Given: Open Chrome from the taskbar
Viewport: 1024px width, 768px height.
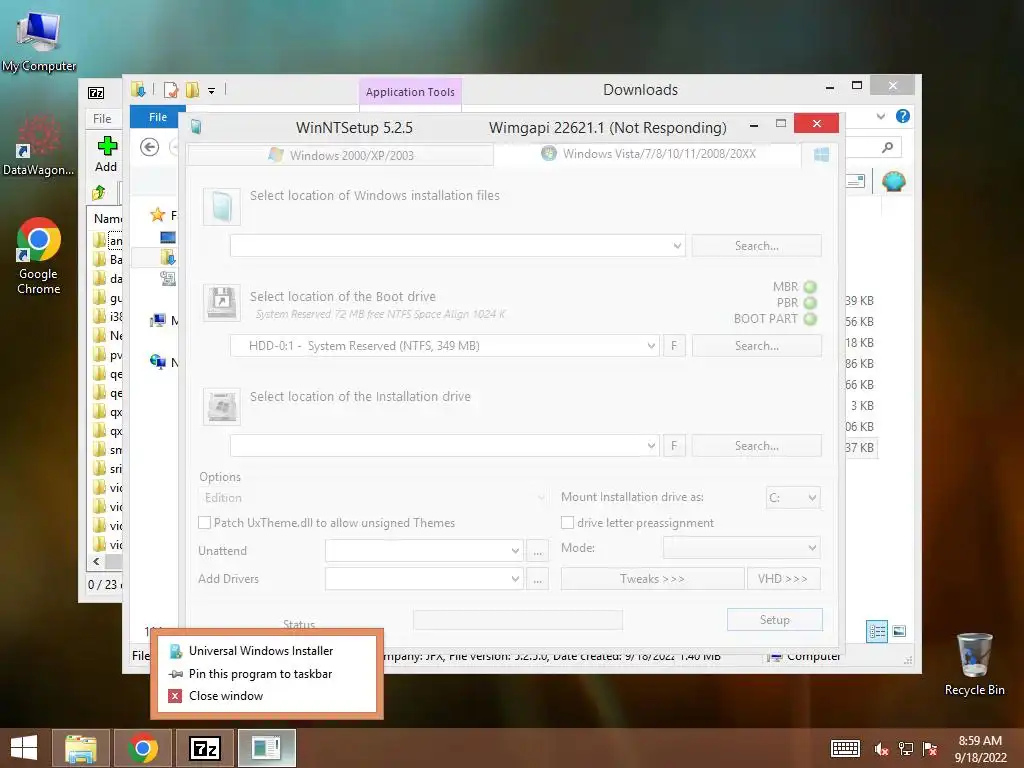Looking at the screenshot, I should 143,748.
